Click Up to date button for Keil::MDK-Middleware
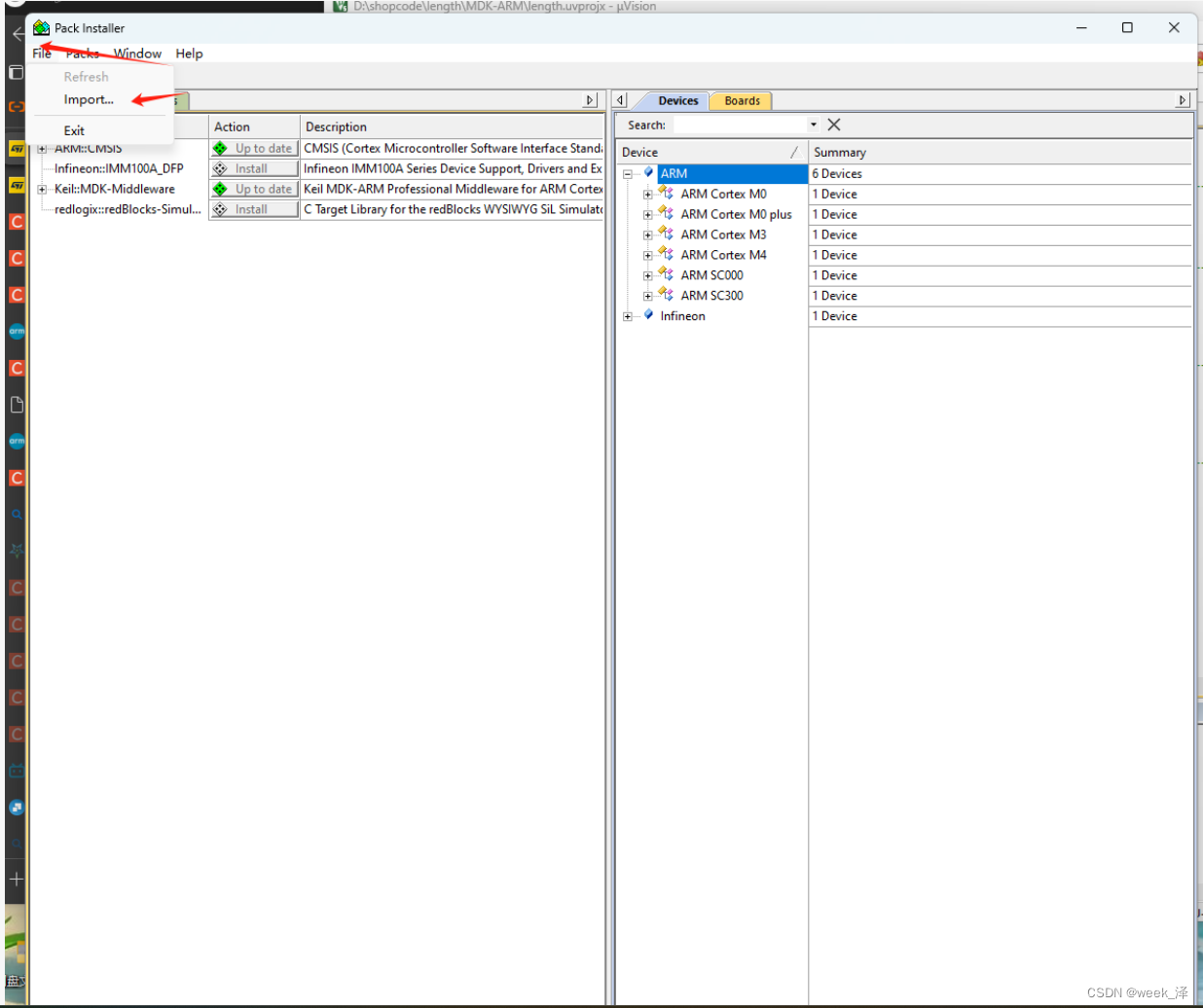This screenshot has height=1008, width=1203. 254,189
